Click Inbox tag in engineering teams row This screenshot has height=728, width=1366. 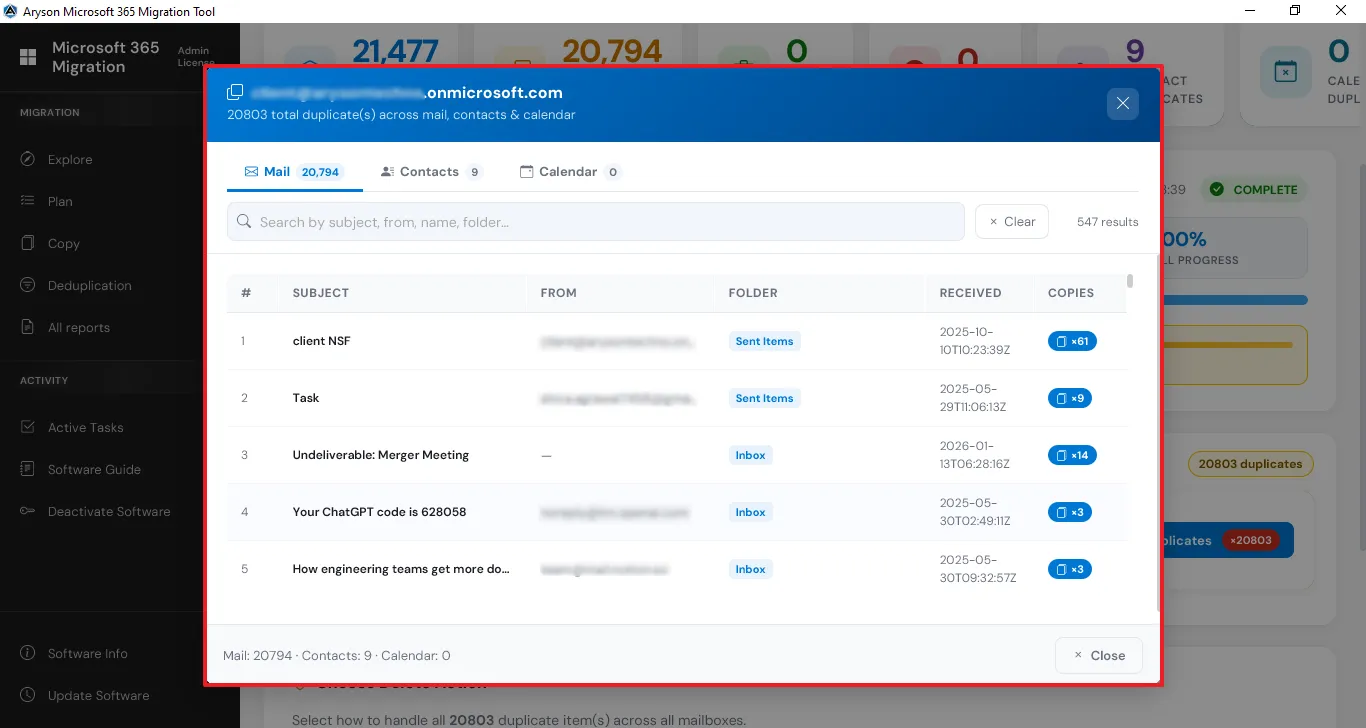(750, 569)
